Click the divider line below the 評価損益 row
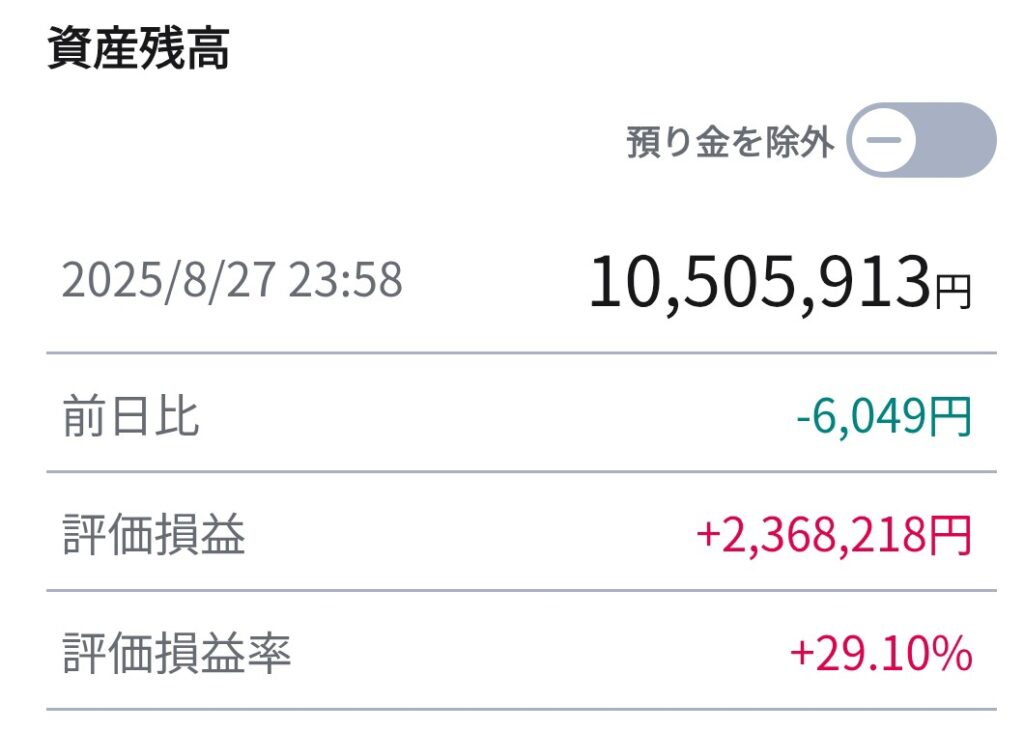This screenshot has width=1024, height=731. 521,590
